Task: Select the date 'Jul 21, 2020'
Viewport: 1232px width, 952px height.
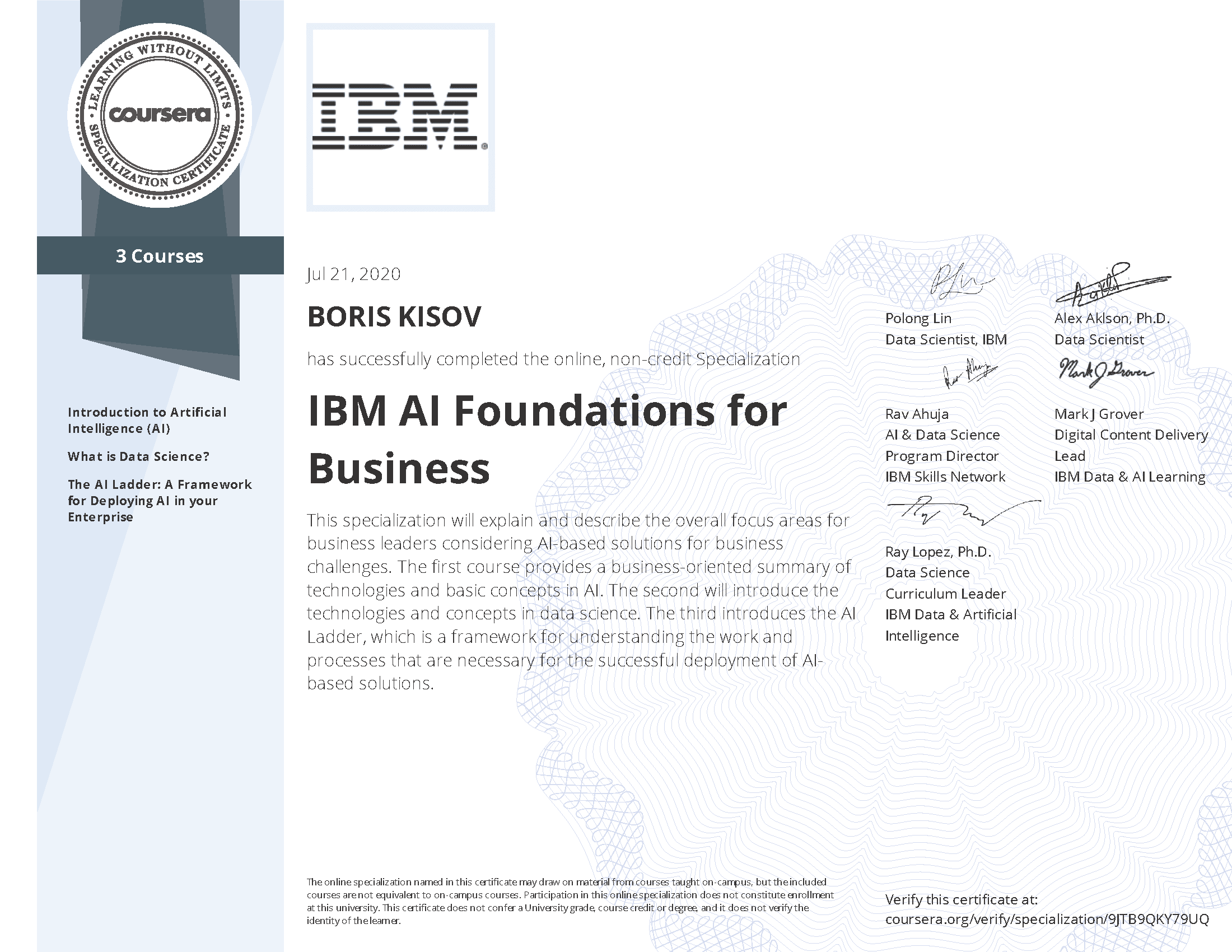Action: click(x=354, y=274)
